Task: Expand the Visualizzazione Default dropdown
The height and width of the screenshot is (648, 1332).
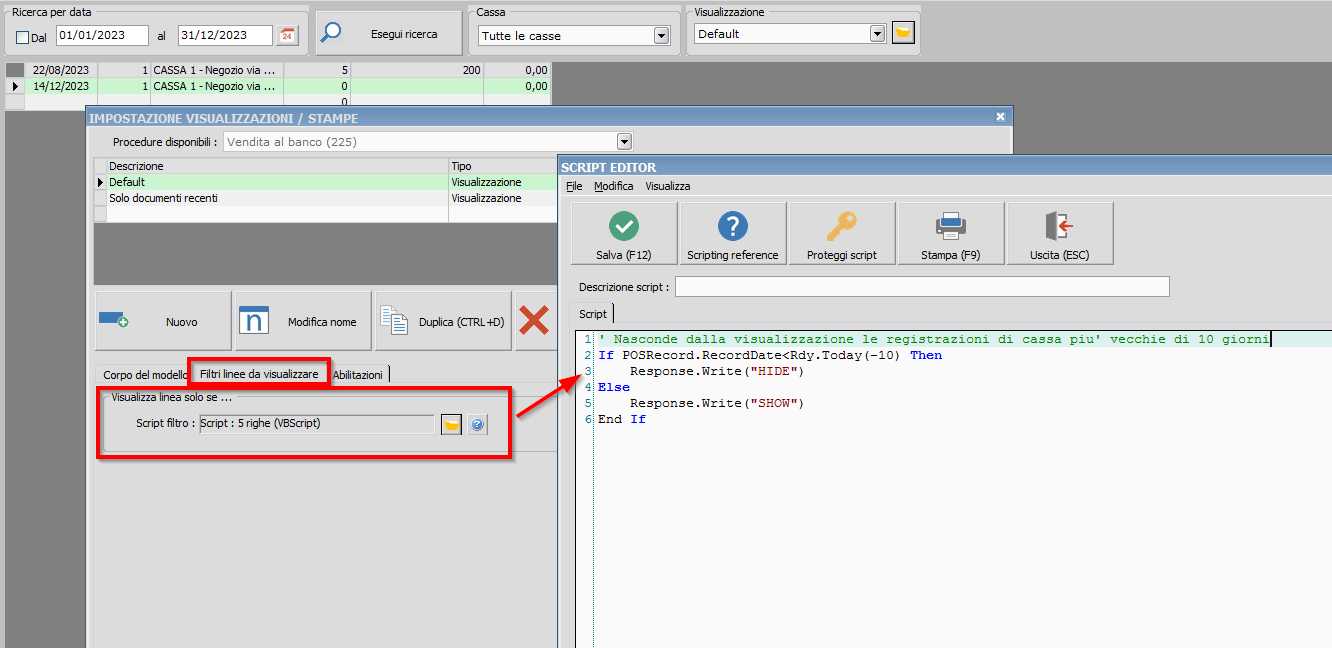Action: click(x=877, y=33)
